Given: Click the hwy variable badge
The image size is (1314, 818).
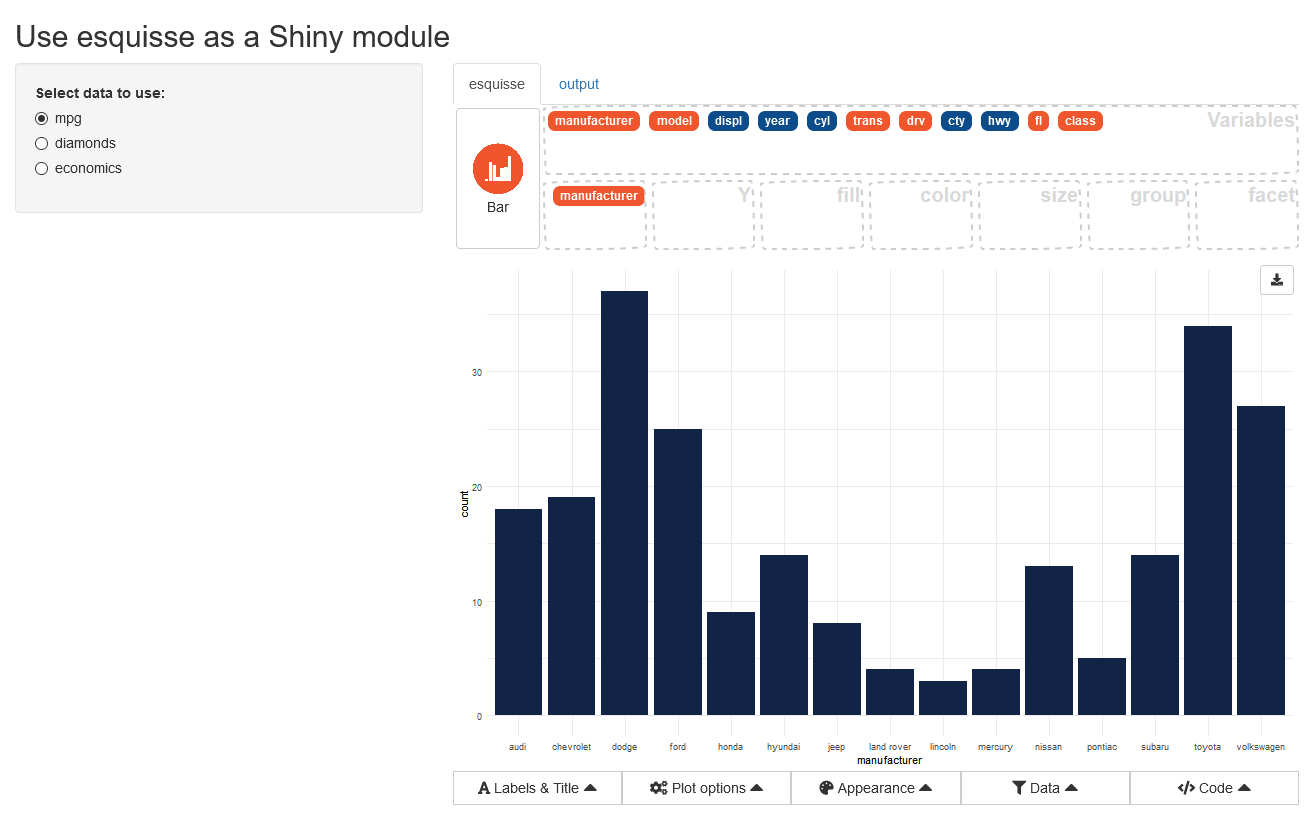Looking at the screenshot, I should (x=999, y=121).
